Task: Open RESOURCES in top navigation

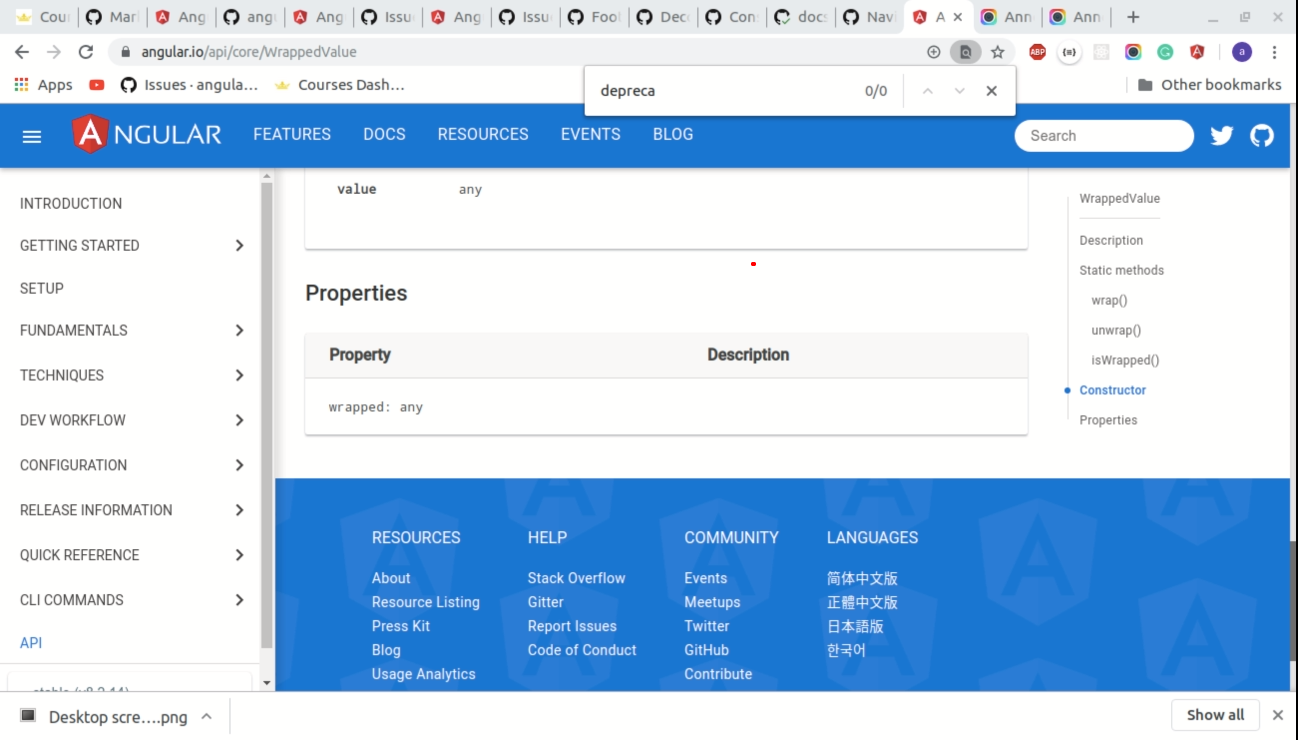Action: click(x=483, y=134)
